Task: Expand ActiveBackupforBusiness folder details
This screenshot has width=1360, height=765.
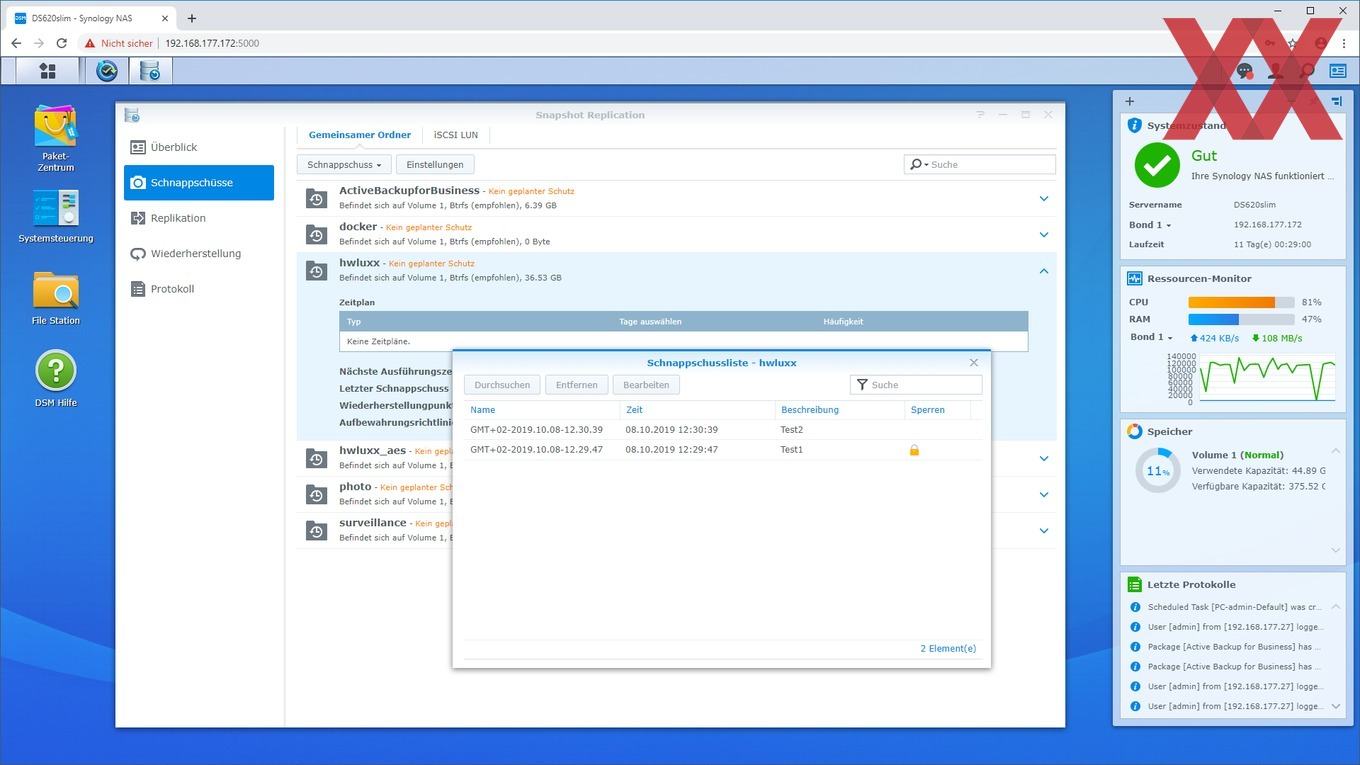Action: tap(1043, 198)
